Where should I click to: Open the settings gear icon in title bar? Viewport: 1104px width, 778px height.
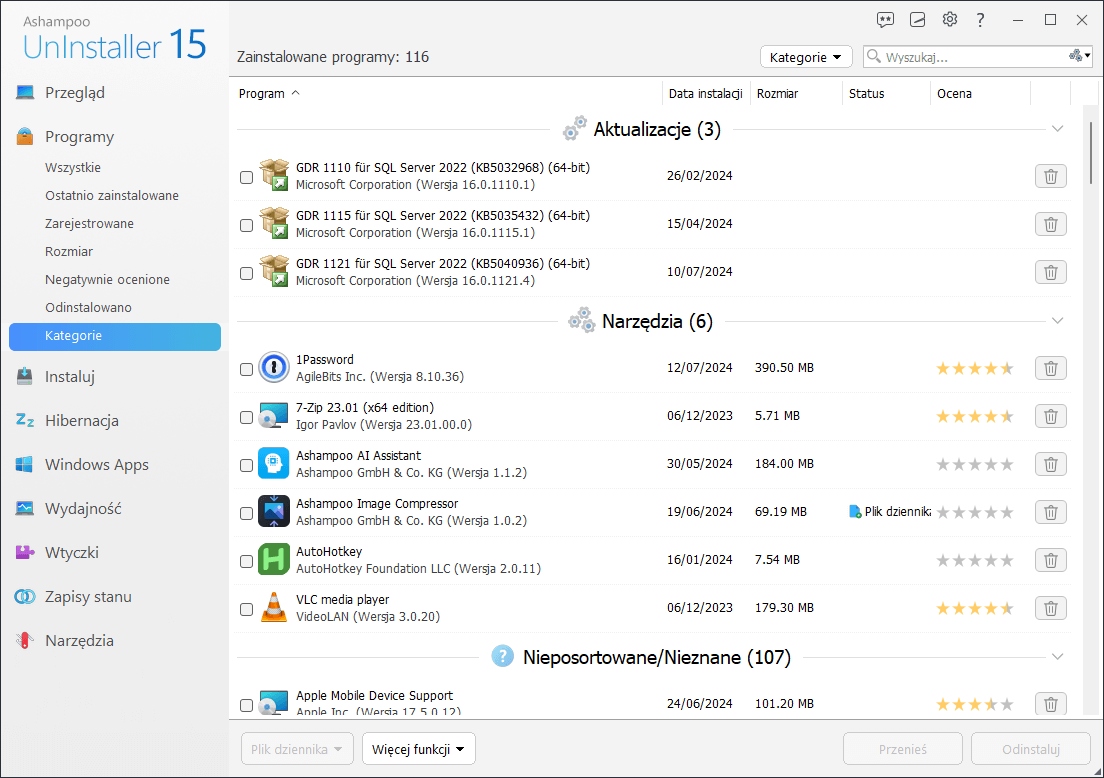pos(950,20)
